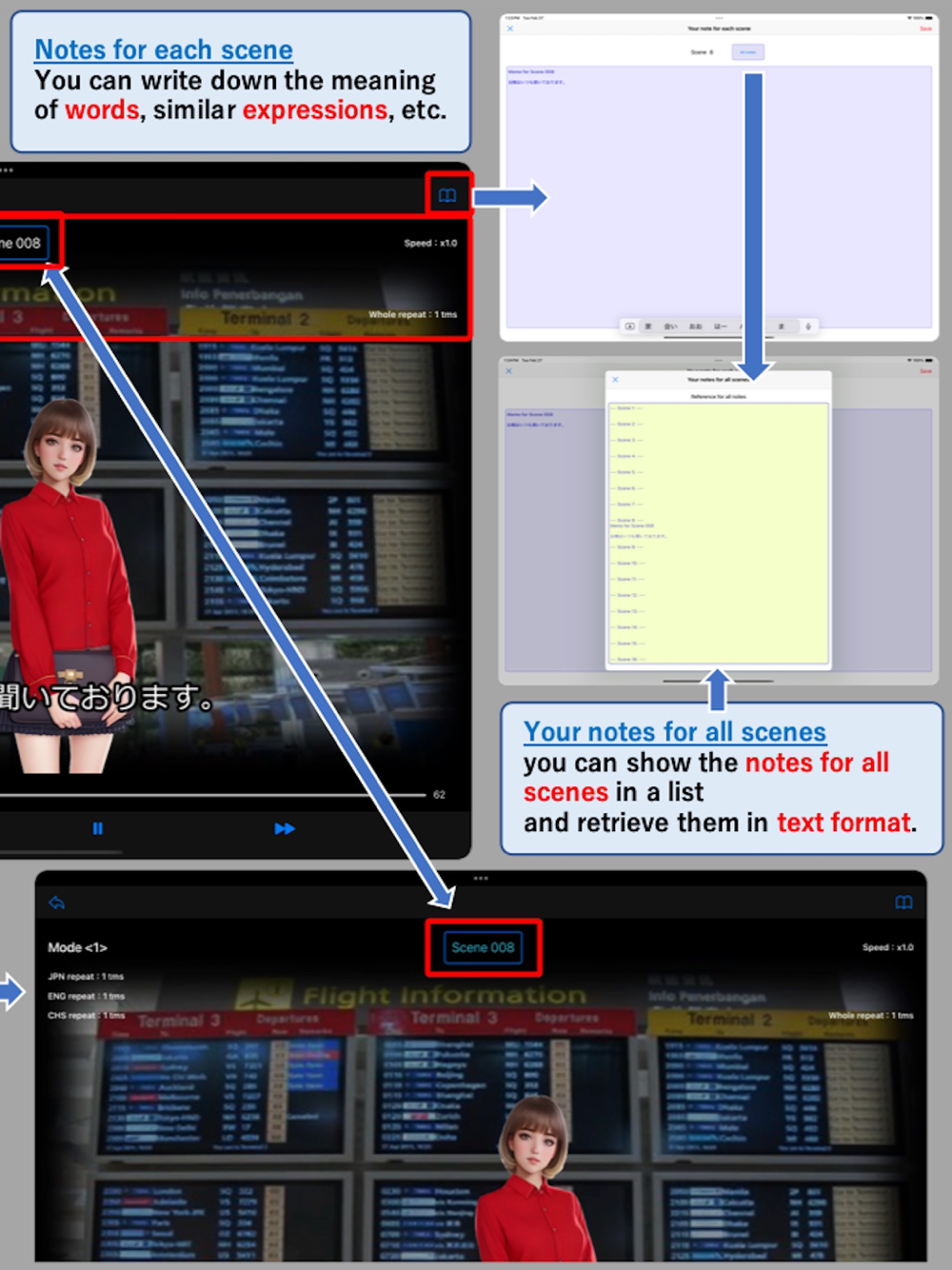Click the Scene 1 row in all-notes list

[628, 408]
